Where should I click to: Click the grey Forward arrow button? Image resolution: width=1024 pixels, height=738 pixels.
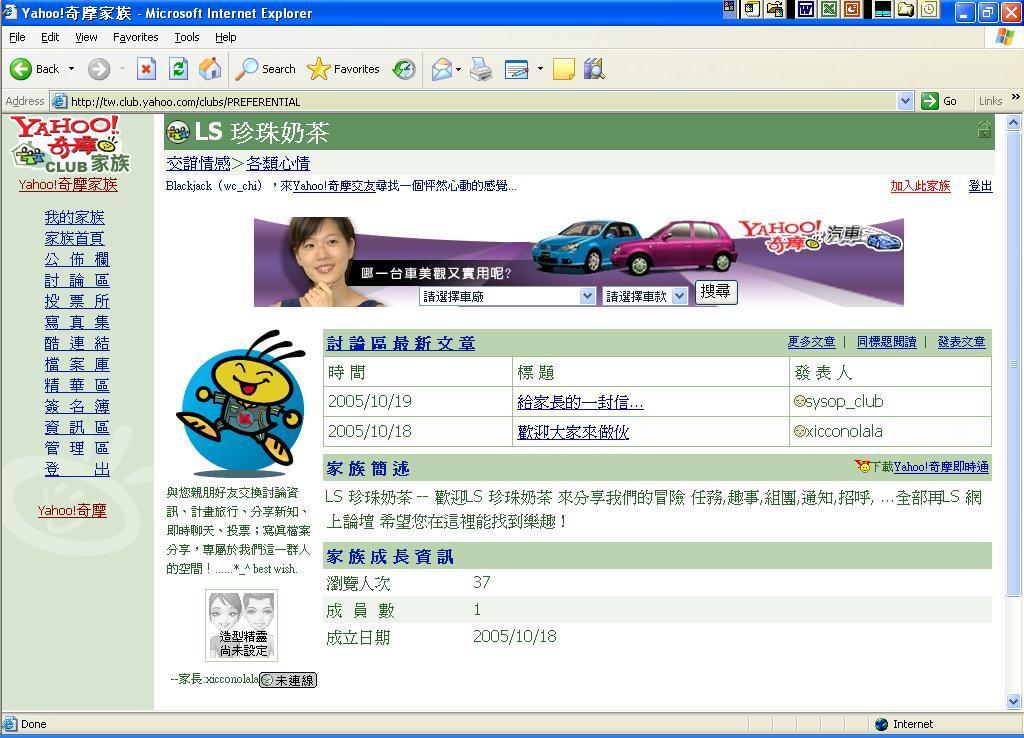click(x=99, y=69)
